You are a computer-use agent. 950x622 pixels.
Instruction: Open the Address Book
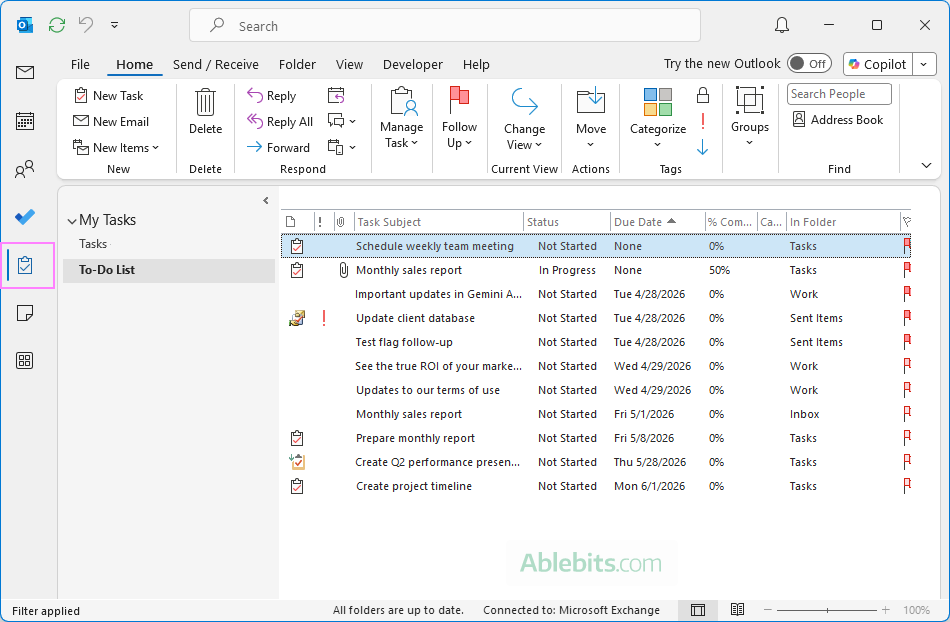coord(838,120)
